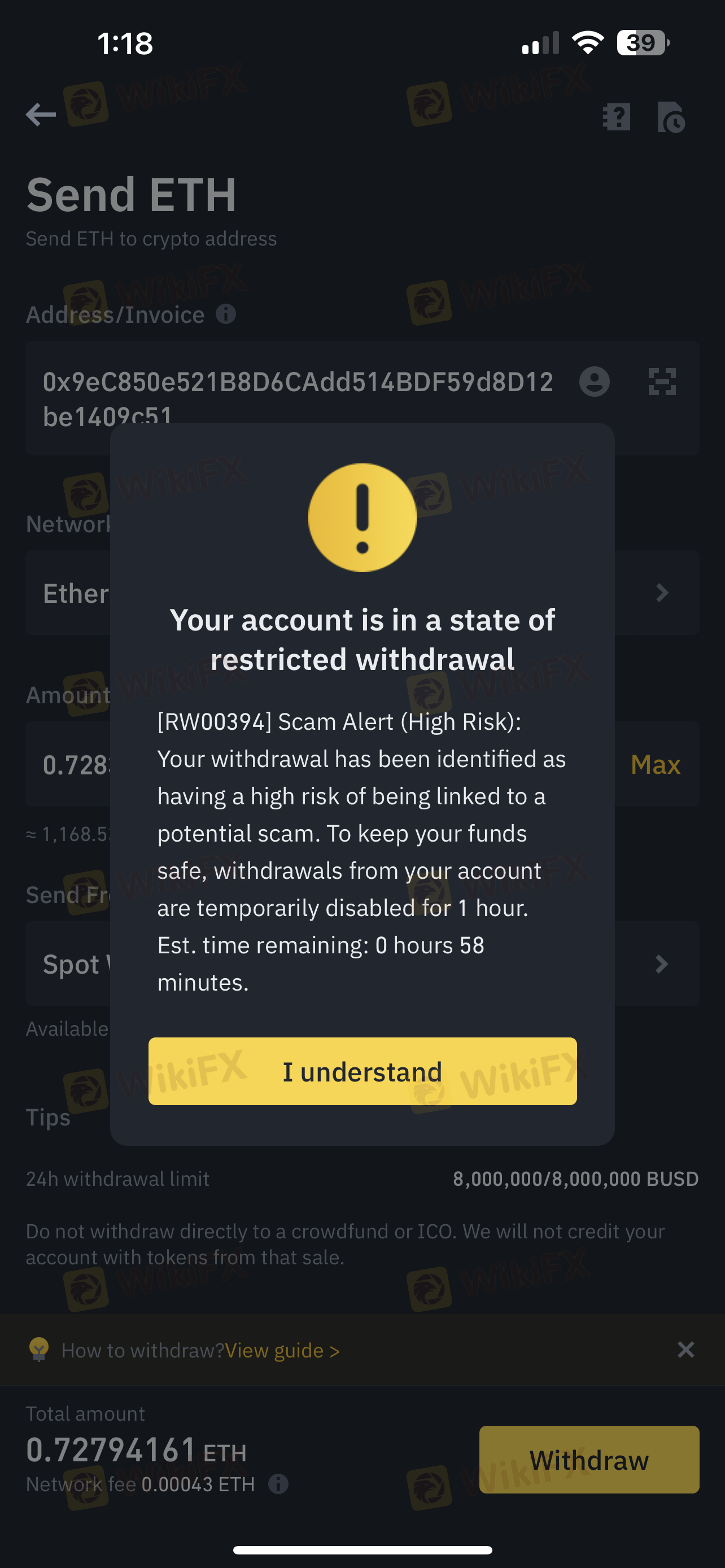Expand the Send From wallet chevron
The height and width of the screenshot is (1568, 725).
coord(662,963)
